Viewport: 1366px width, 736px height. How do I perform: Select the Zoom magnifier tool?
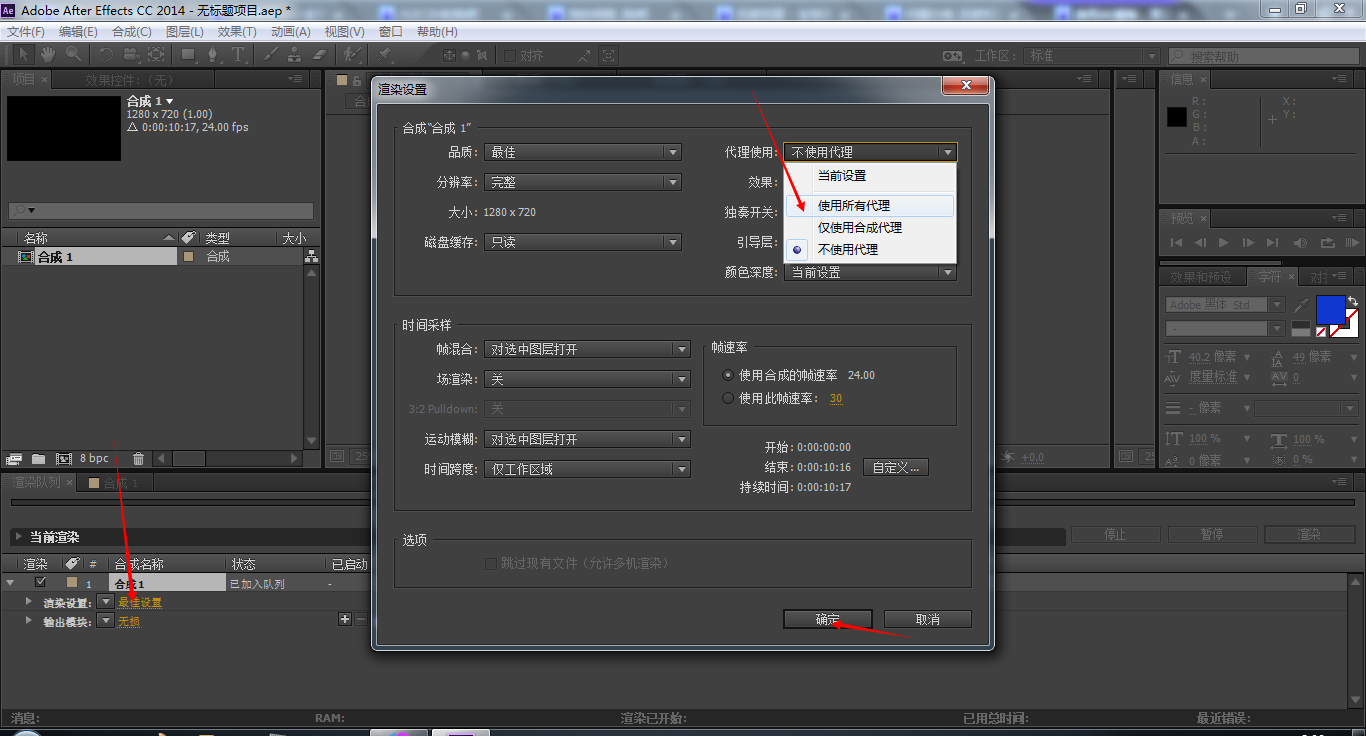[x=73, y=55]
